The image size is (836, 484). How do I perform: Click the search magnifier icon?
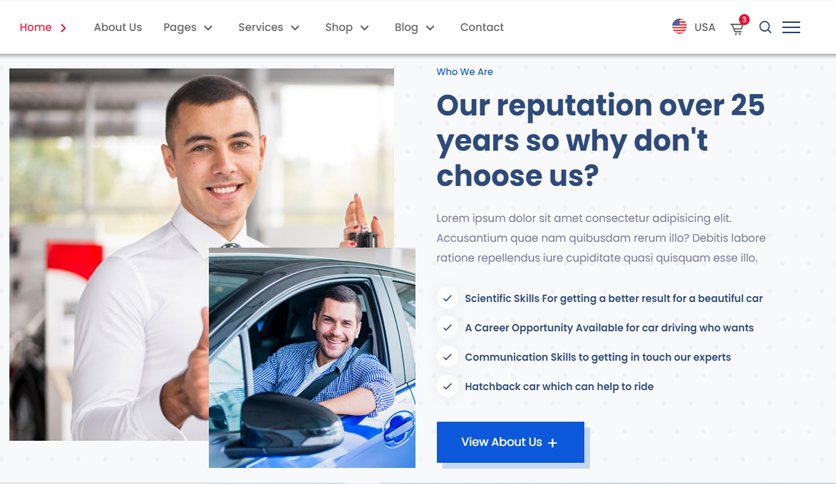(x=765, y=27)
